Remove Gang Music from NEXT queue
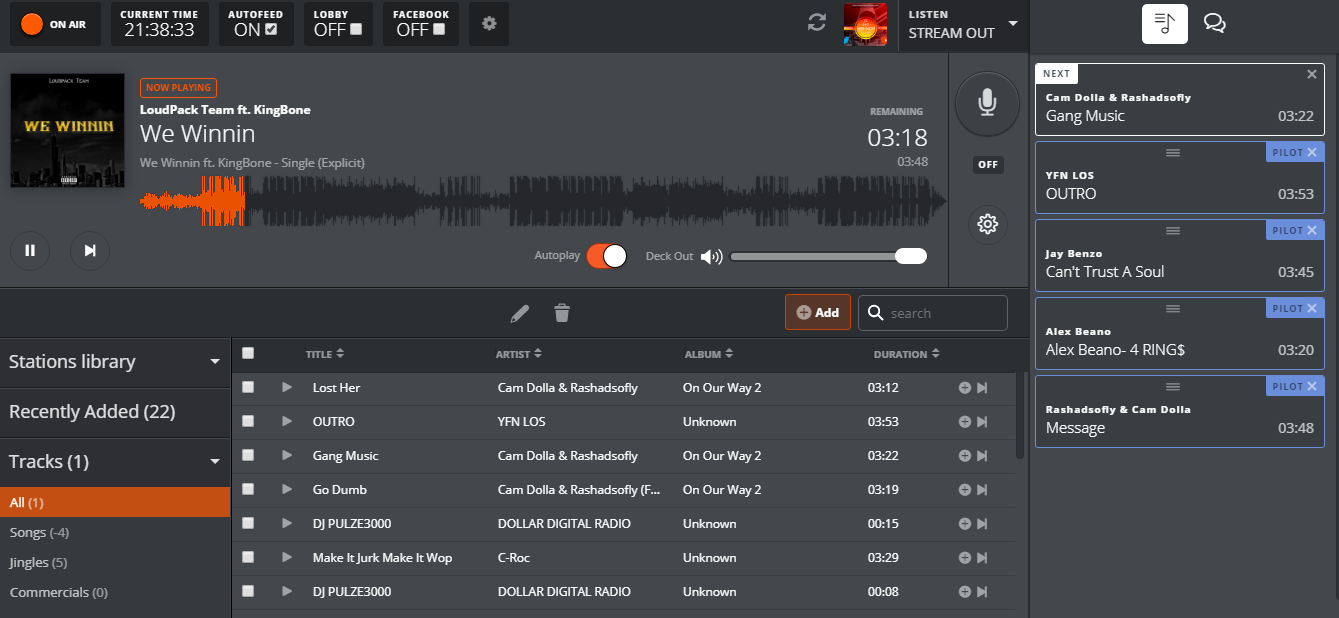This screenshot has width=1339, height=618. point(1312,74)
